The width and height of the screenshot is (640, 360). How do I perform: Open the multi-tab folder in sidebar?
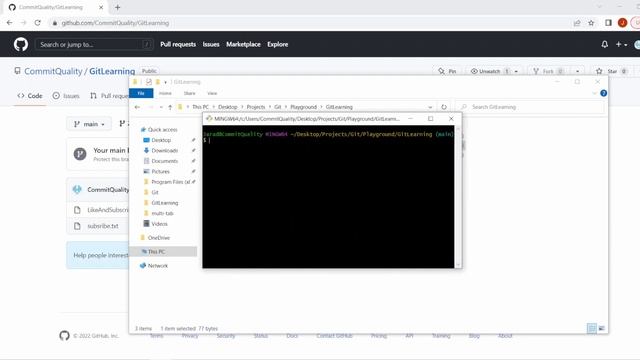[162, 213]
